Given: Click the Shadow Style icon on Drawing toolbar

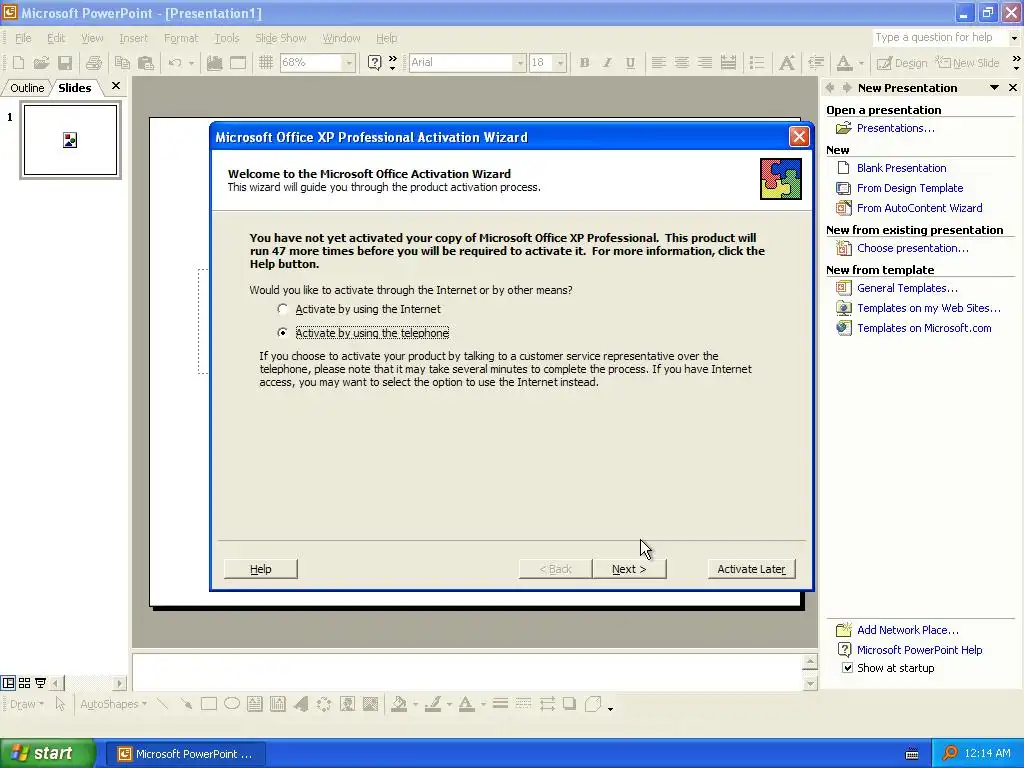Looking at the screenshot, I should click(569, 704).
